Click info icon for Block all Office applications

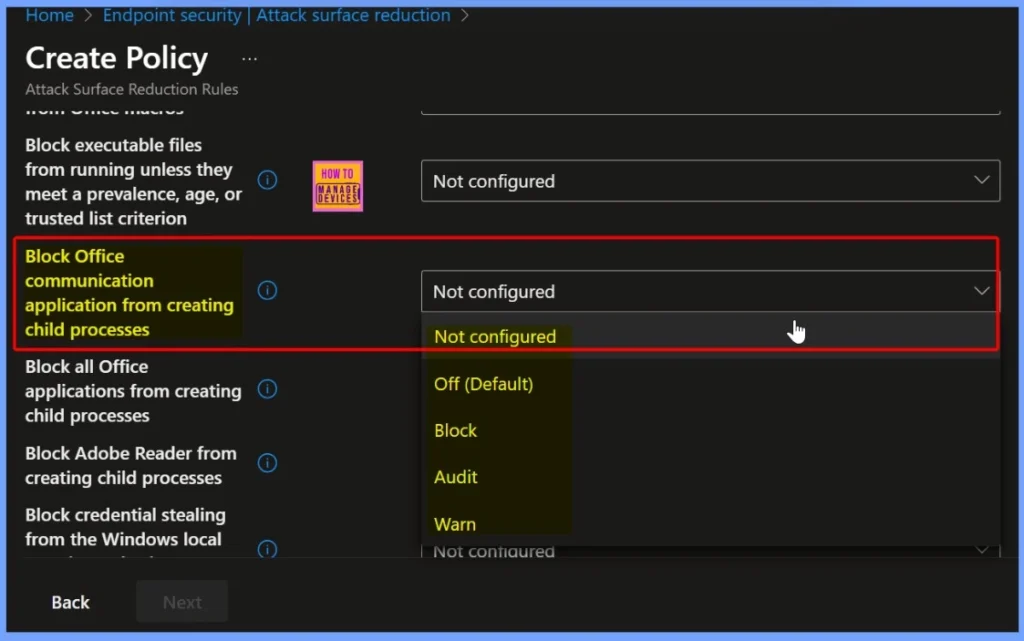point(267,389)
